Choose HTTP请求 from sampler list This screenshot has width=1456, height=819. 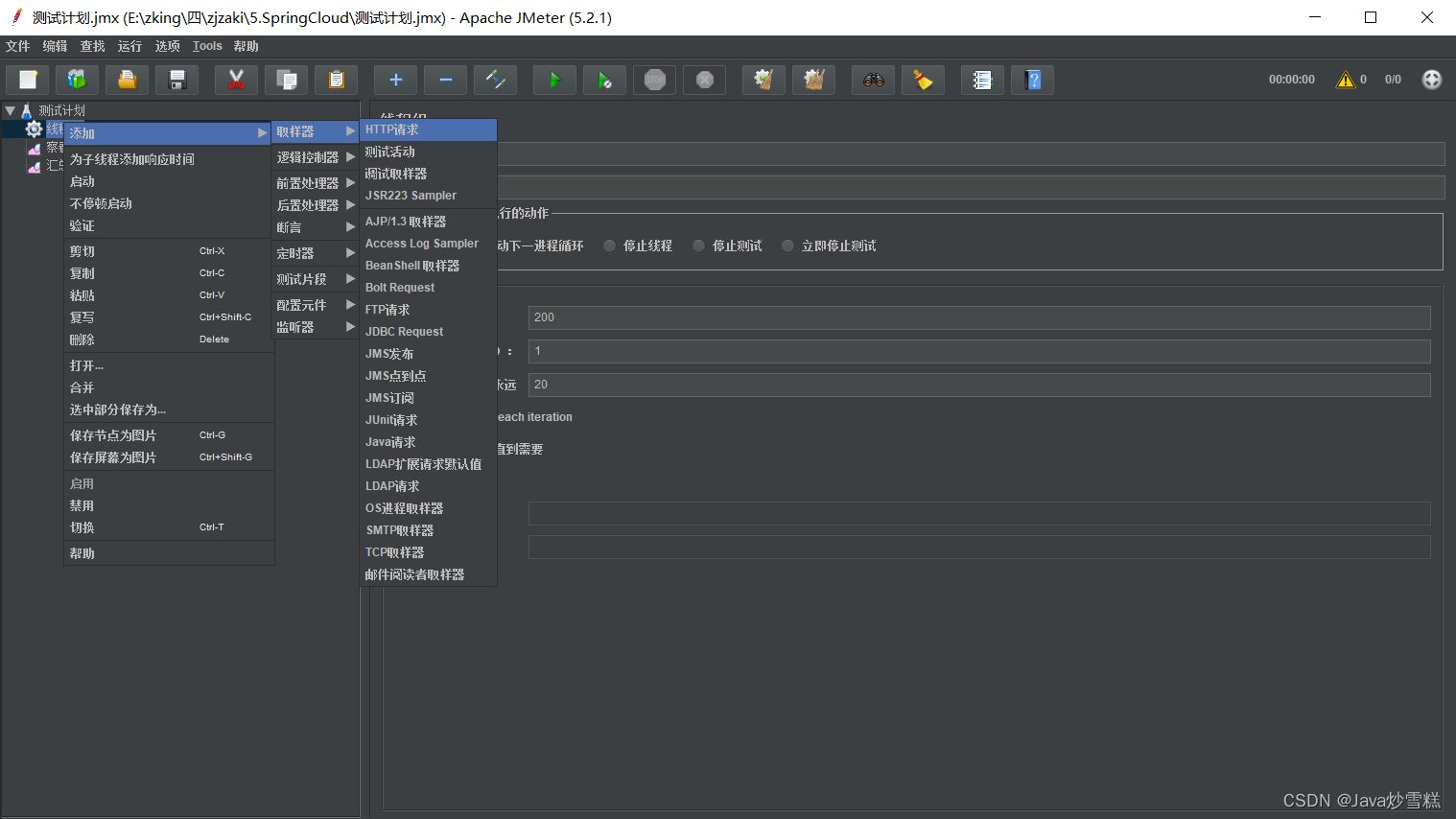pyautogui.click(x=429, y=129)
